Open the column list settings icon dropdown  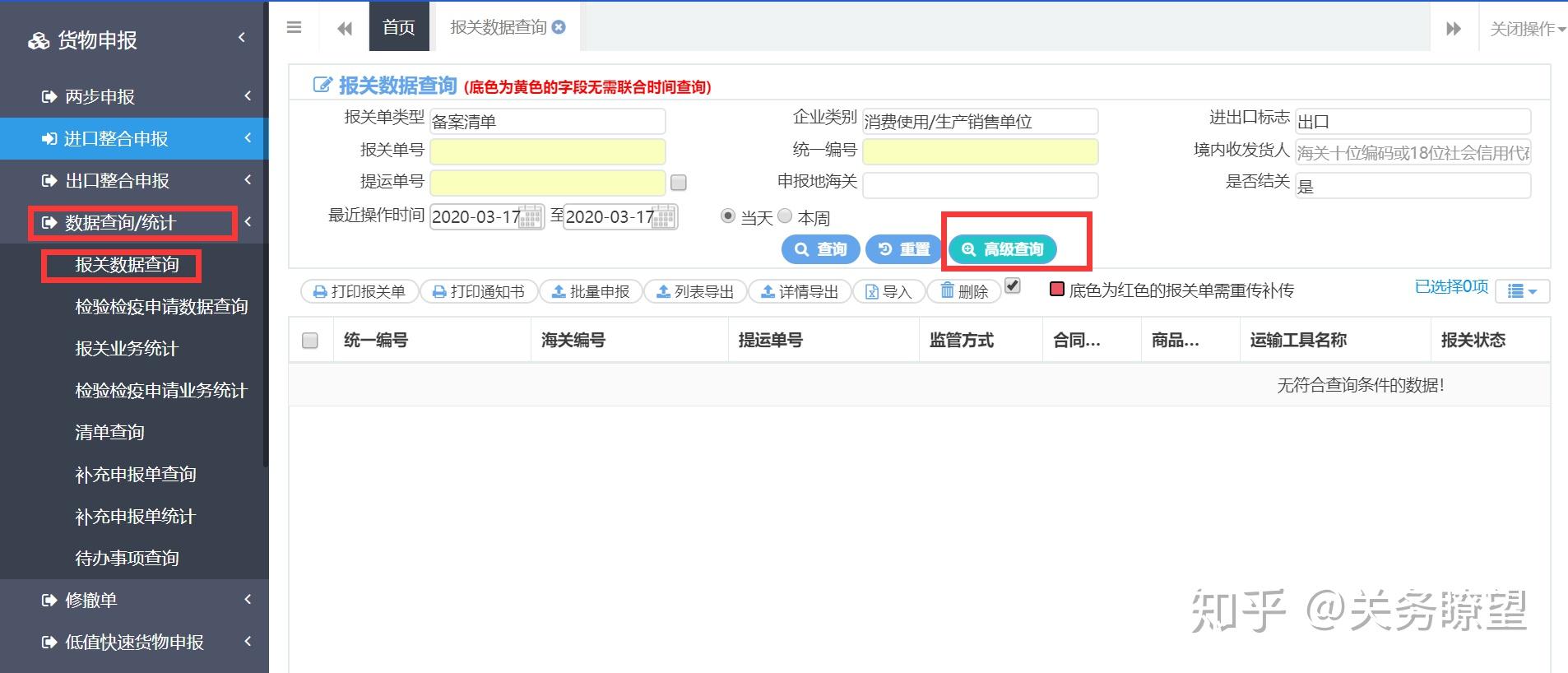click(1522, 291)
